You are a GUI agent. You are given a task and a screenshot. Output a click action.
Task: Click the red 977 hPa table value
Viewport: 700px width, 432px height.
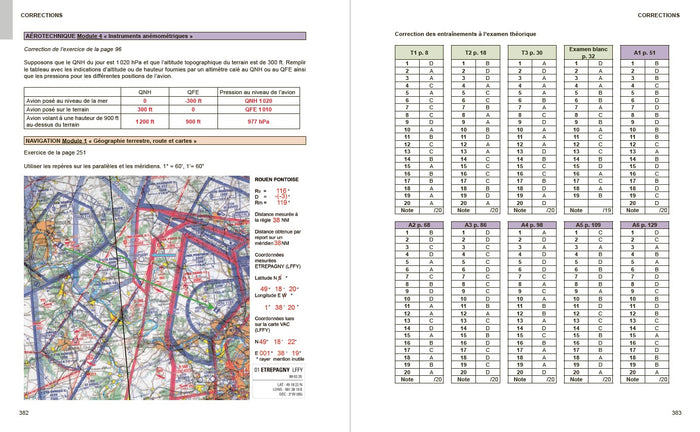pyautogui.click(x=259, y=120)
